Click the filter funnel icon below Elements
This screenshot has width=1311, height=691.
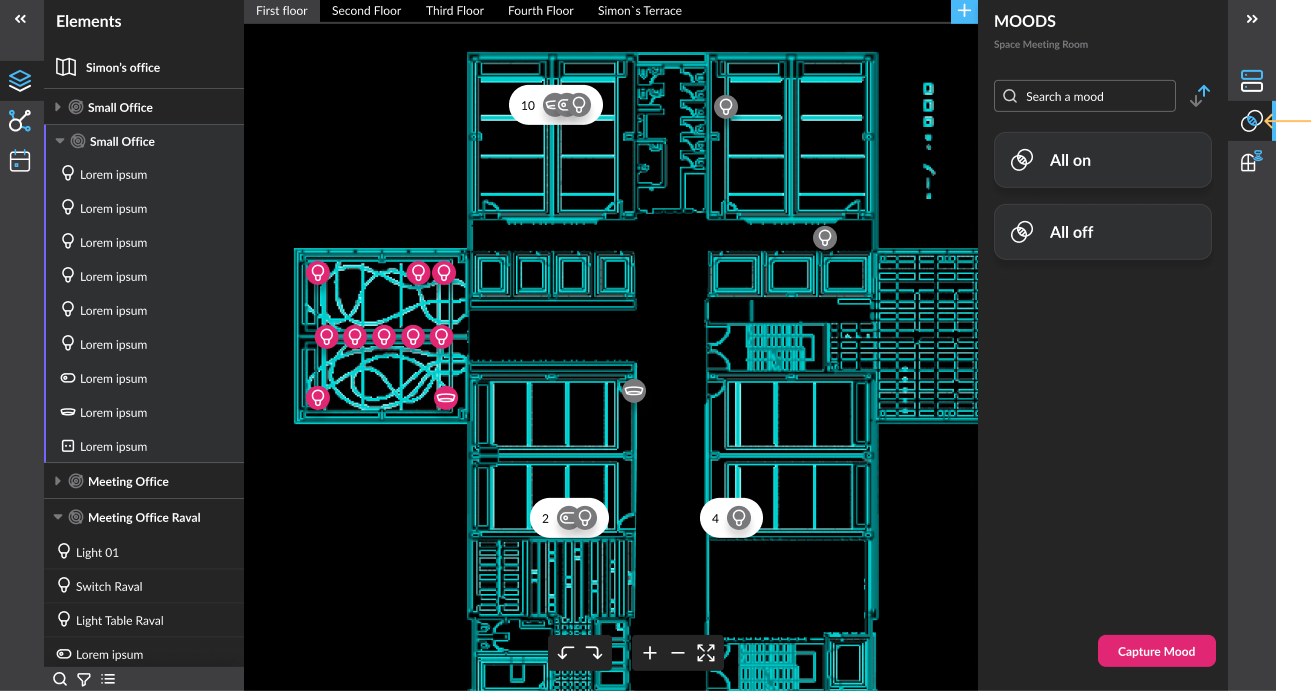coord(84,679)
